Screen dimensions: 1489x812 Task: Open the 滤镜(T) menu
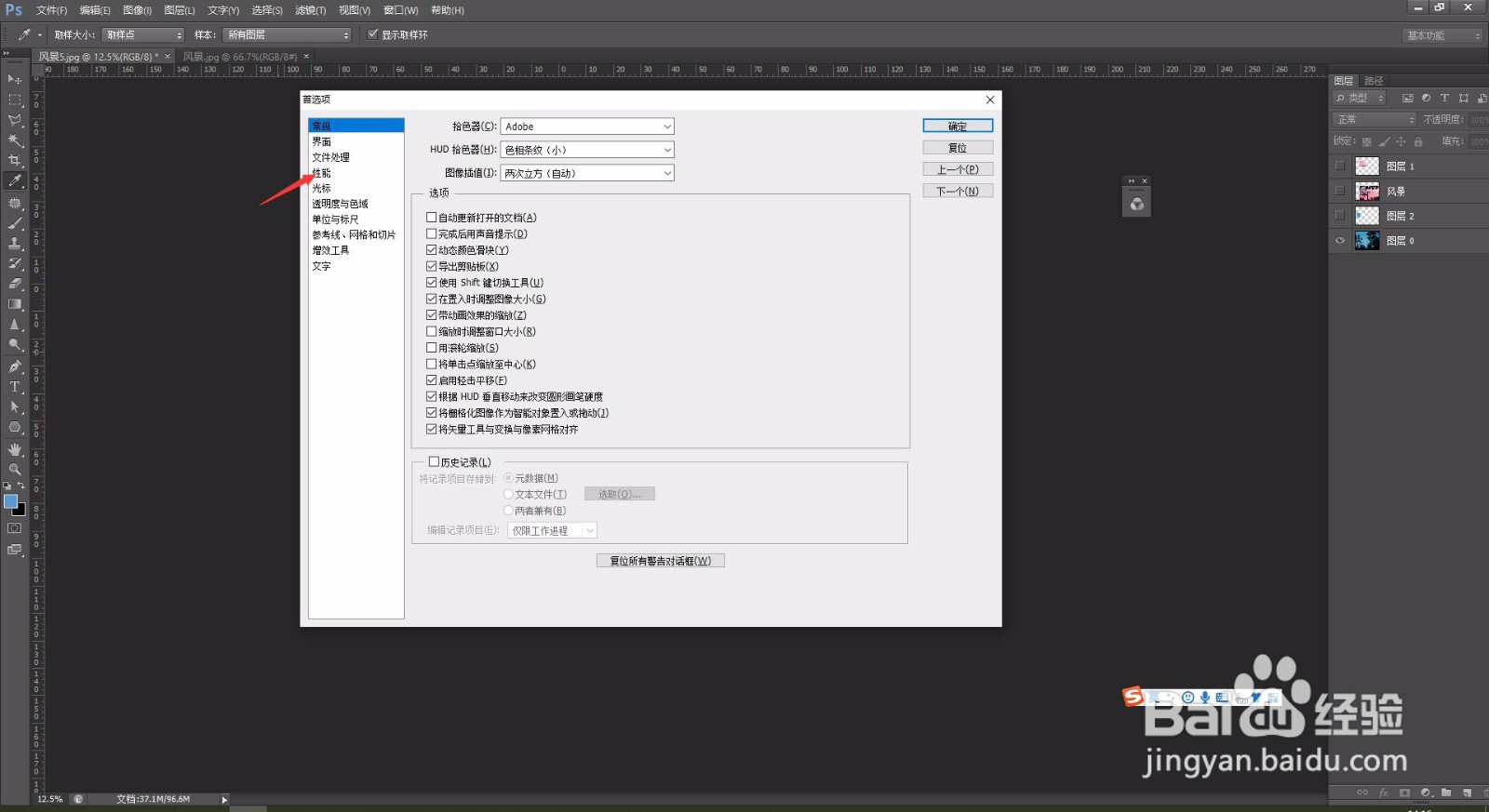310,10
